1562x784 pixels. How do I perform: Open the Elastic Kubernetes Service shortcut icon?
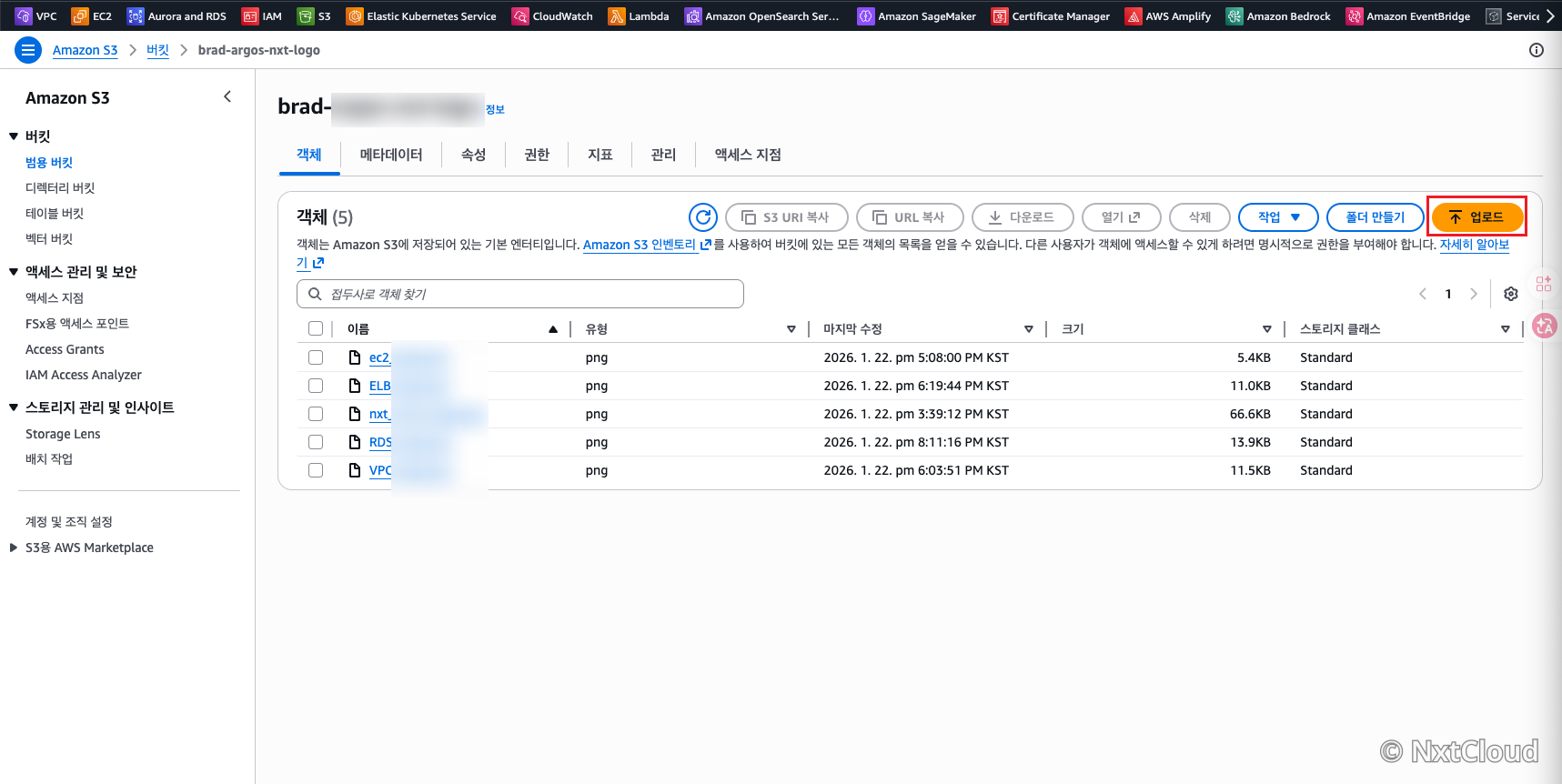coord(355,15)
